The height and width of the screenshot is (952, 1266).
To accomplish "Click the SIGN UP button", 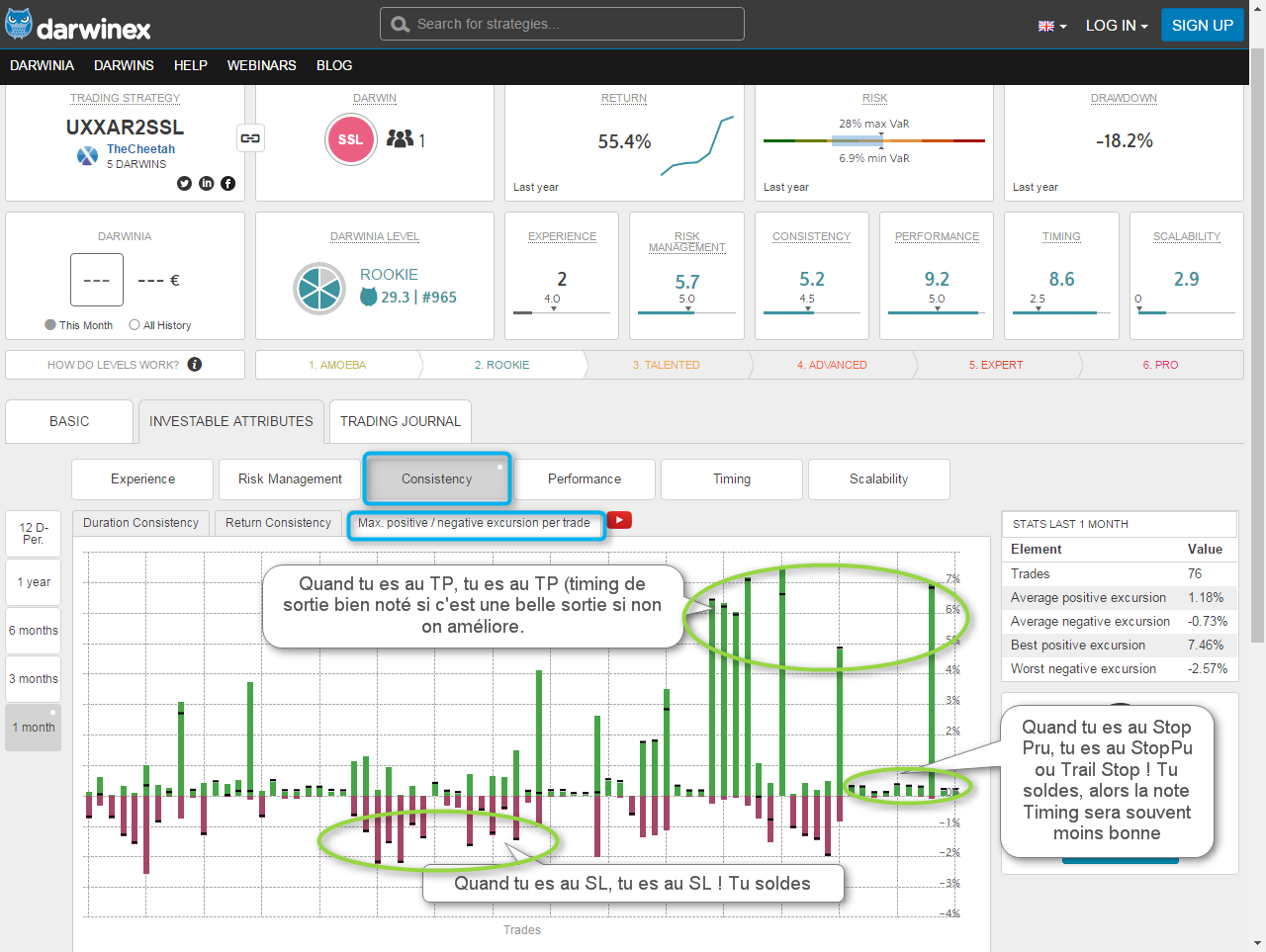I will tap(1202, 26).
